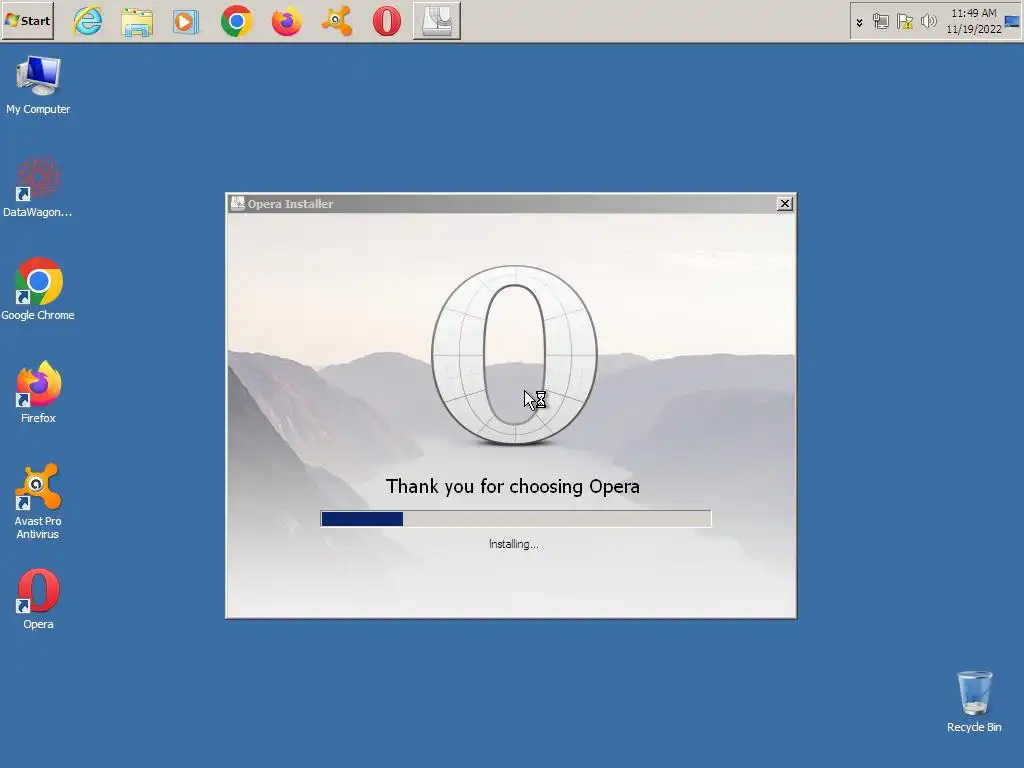This screenshot has width=1024, height=768.
Task: Click the 'Thank you for choosing Opera' text
Action: point(513,487)
